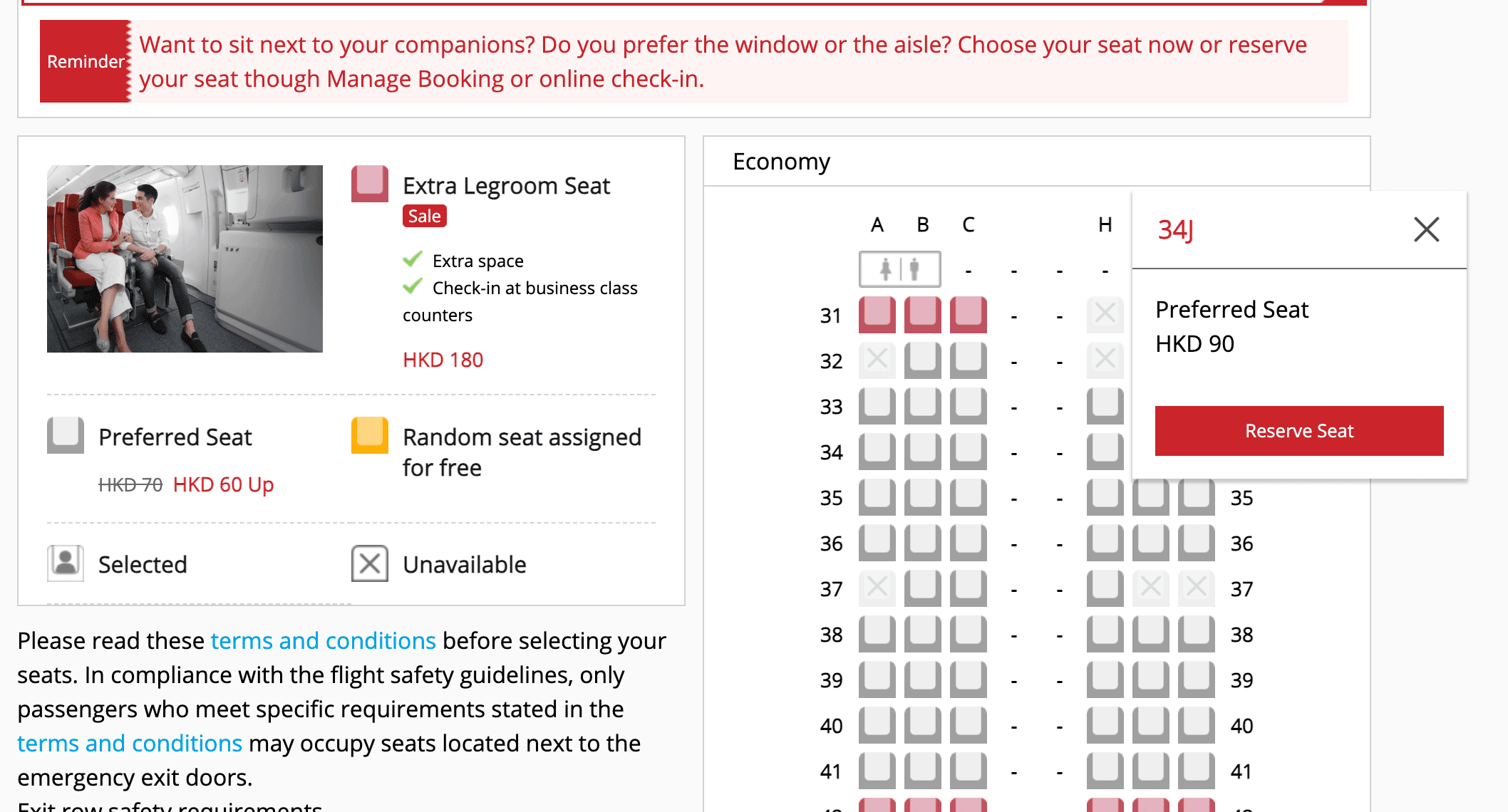Click the Extra Legroom Seat pink swatch
Image resolution: width=1508 pixels, height=812 pixels.
(369, 184)
